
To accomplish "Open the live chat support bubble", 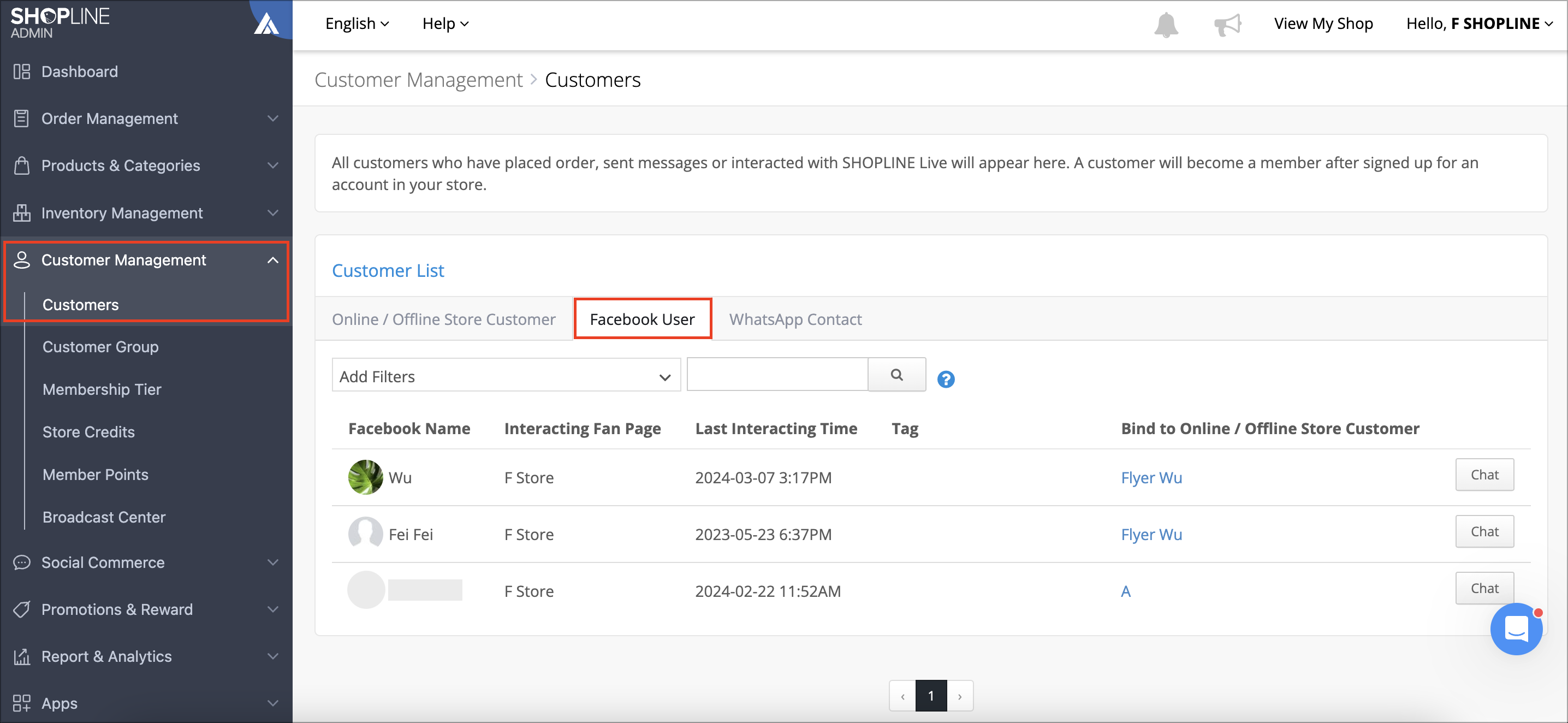I will (1516, 629).
